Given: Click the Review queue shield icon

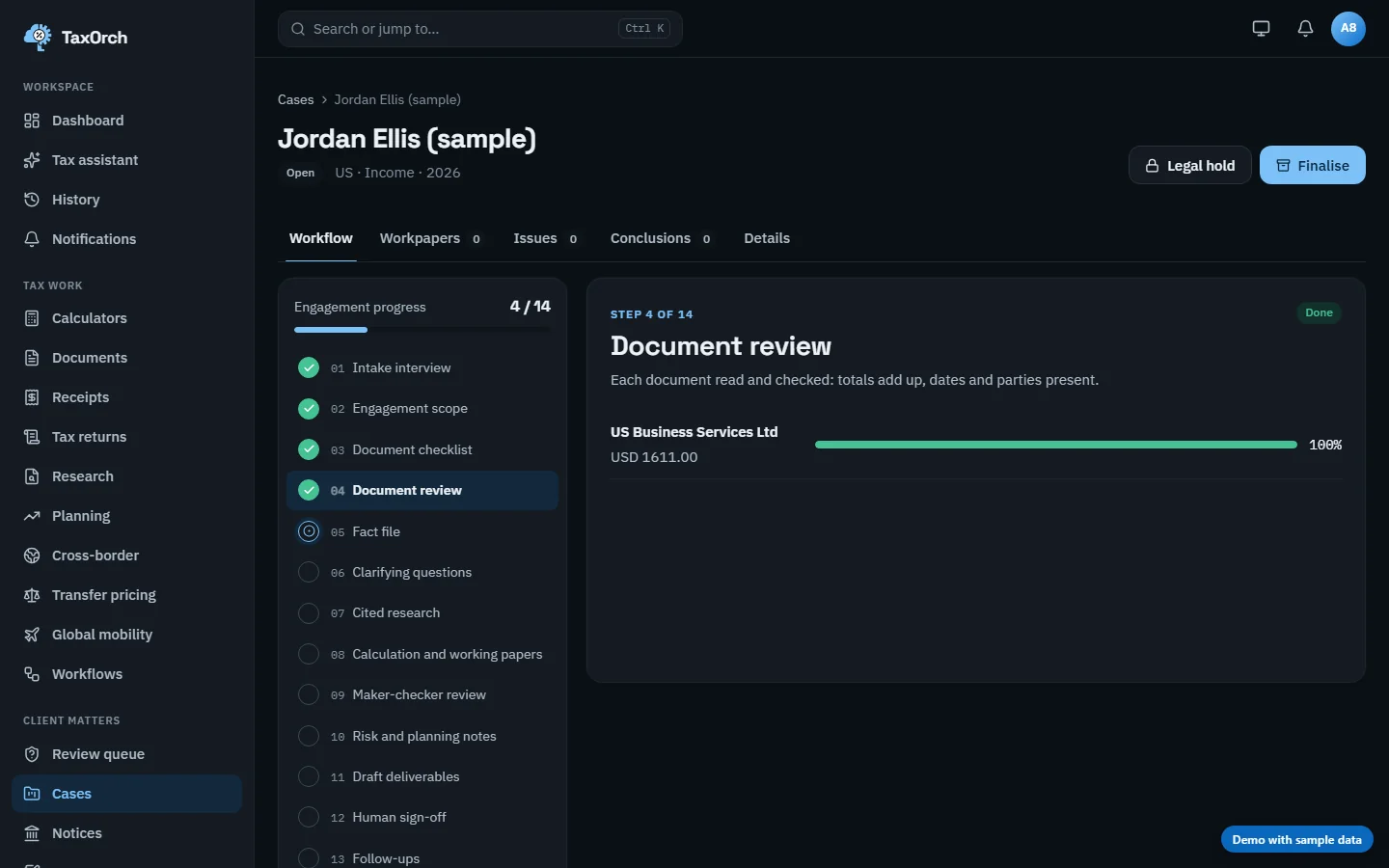Looking at the screenshot, I should coord(32,754).
